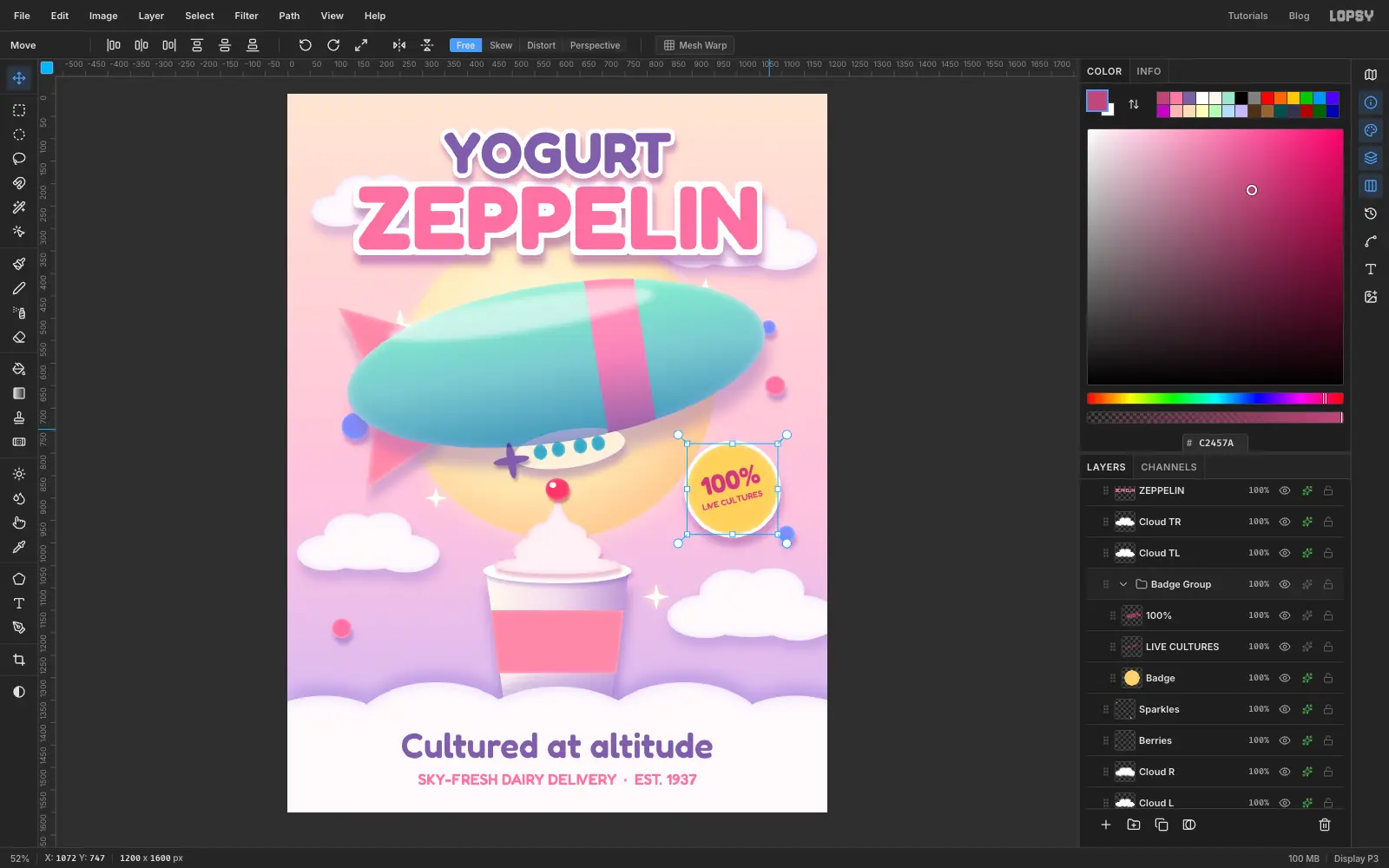This screenshot has height=868, width=1389.
Task: Add a new layer with plus icon
Action: click(x=1106, y=825)
